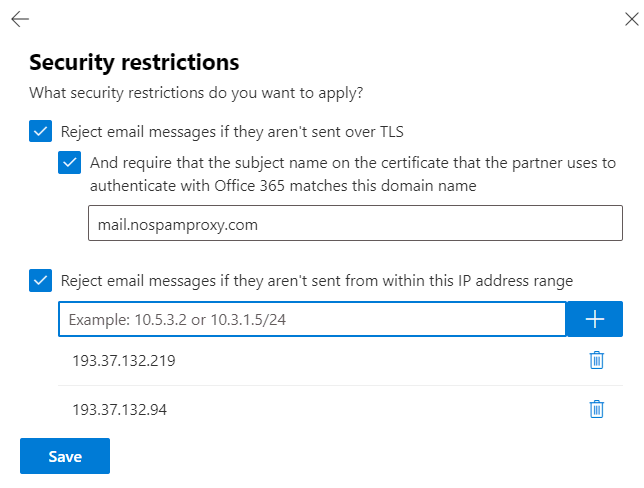Disable the IP address range restriction checkbox
Image resolution: width=644 pixels, height=488 pixels.
(x=40, y=281)
